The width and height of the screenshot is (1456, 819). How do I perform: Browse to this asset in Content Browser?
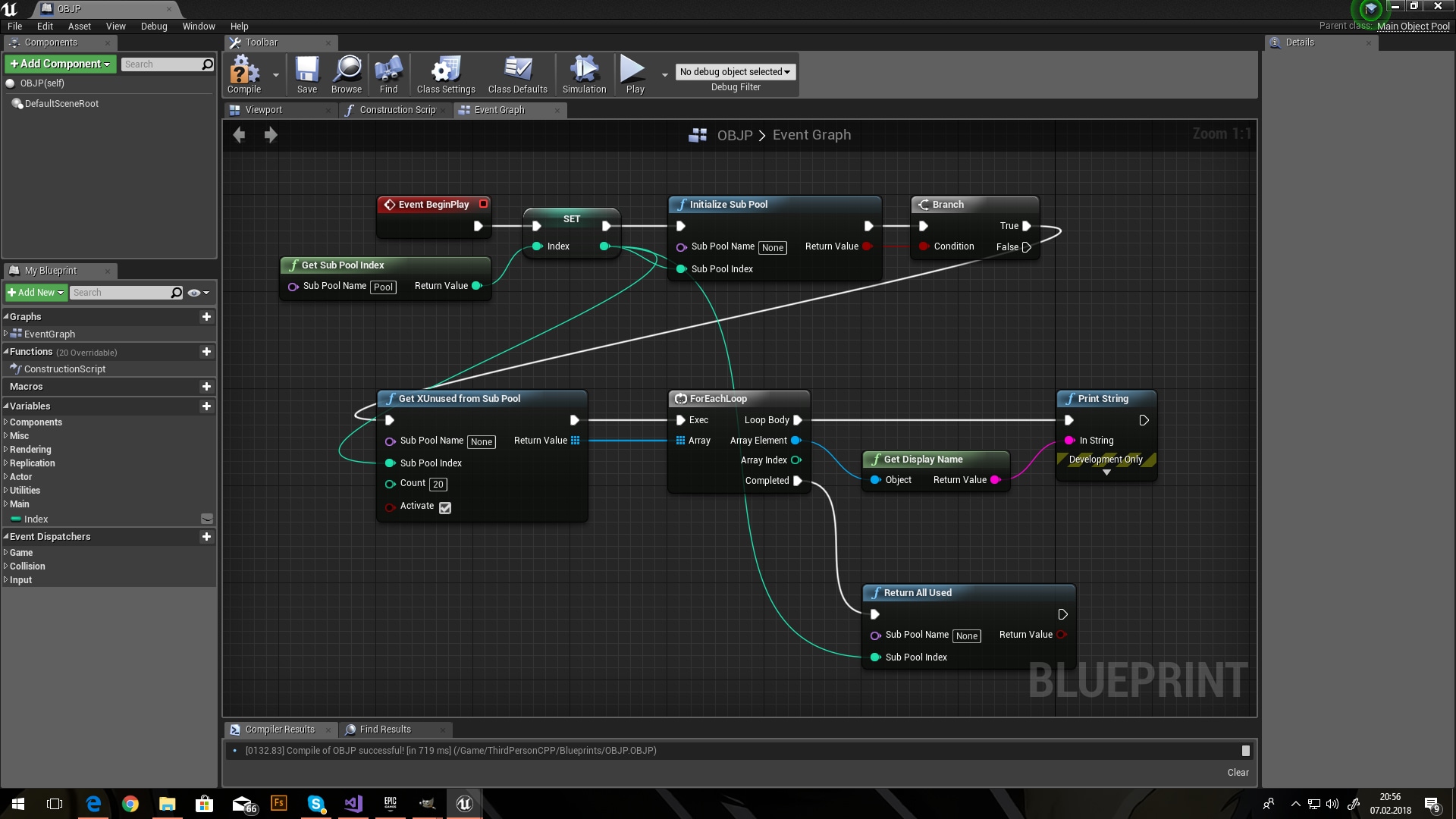pos(347,74)
